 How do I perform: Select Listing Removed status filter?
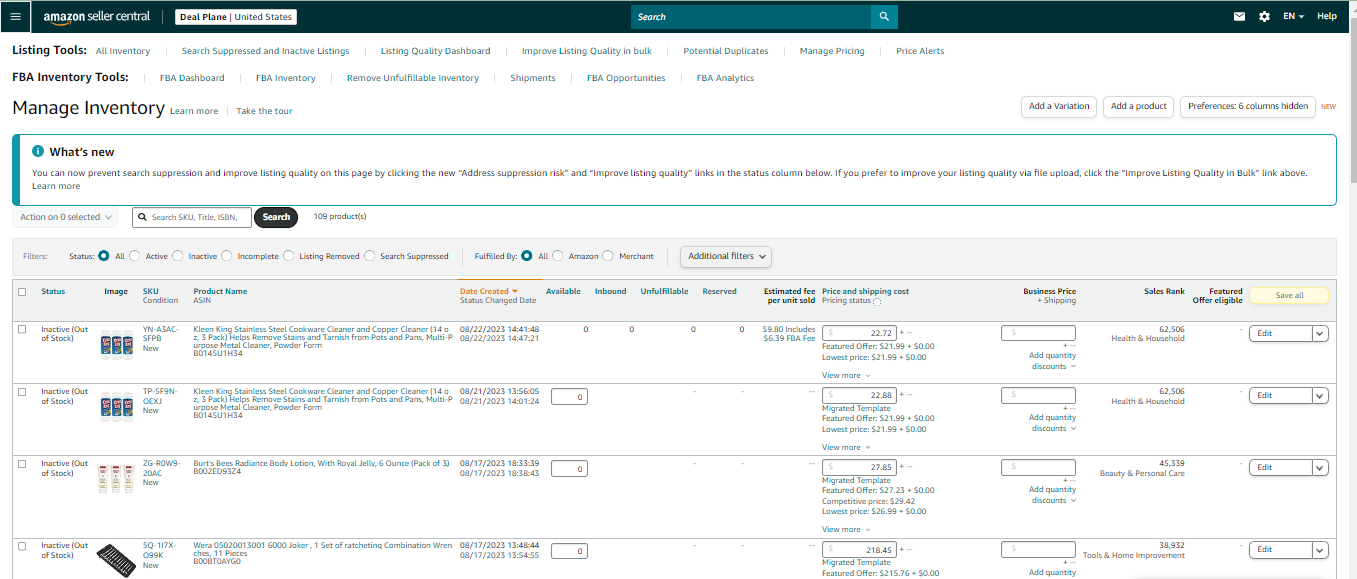tap(289, 256)
